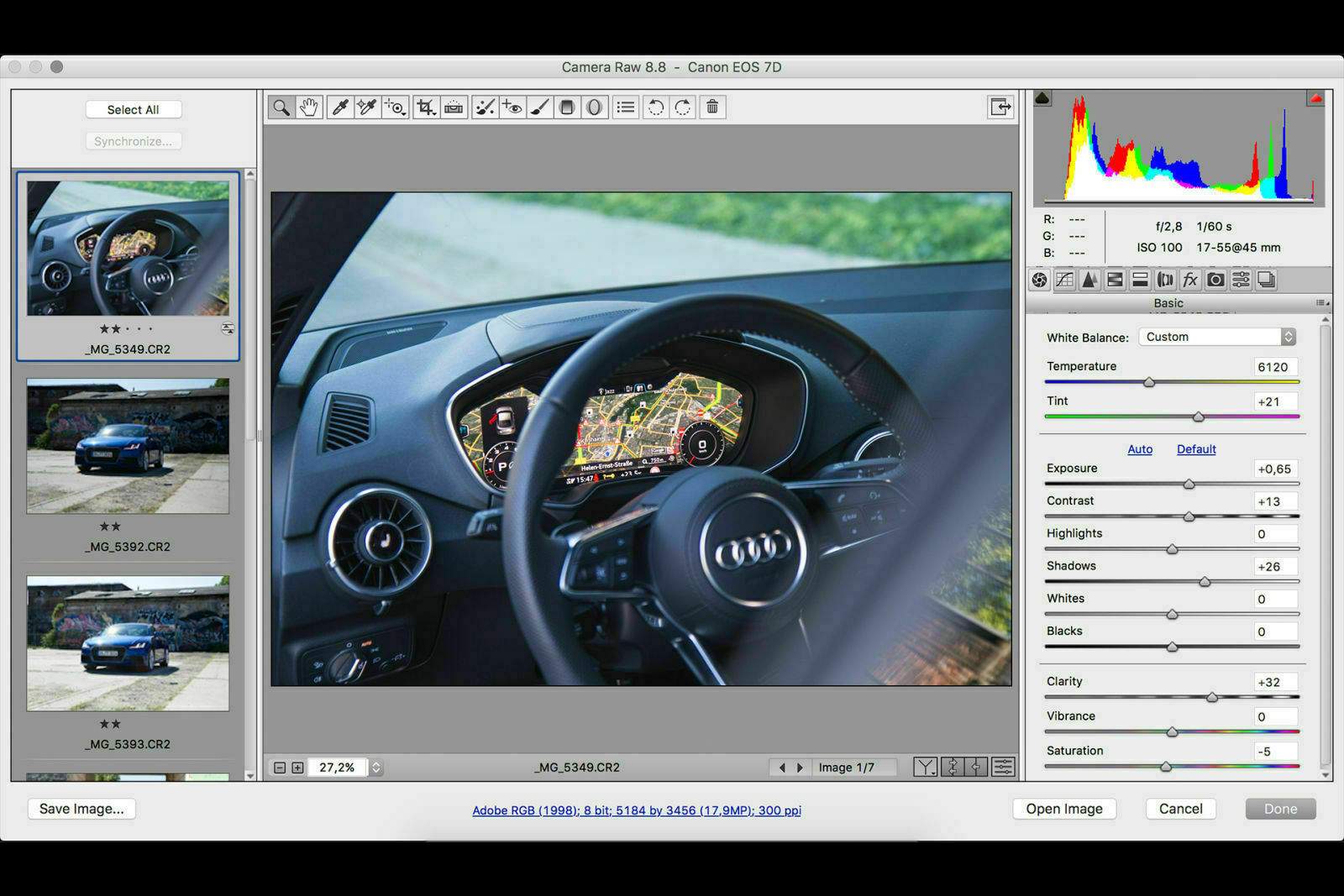Click the trash icon to mark for deletion
This screenshot has height=896, width=1344.
712,107
